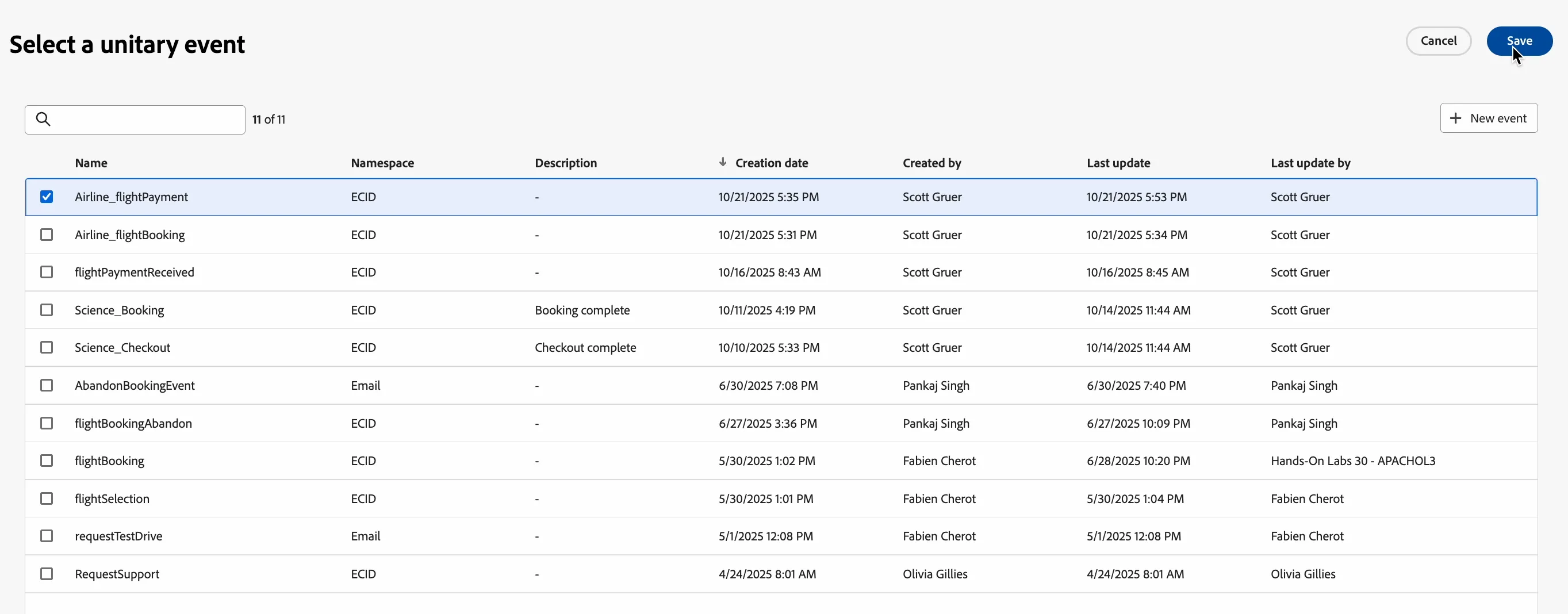The height and width of the screenshot is (614, 1568).
Task: Check the requestTestDrive checkbox
Action: [x=46, y=536]
